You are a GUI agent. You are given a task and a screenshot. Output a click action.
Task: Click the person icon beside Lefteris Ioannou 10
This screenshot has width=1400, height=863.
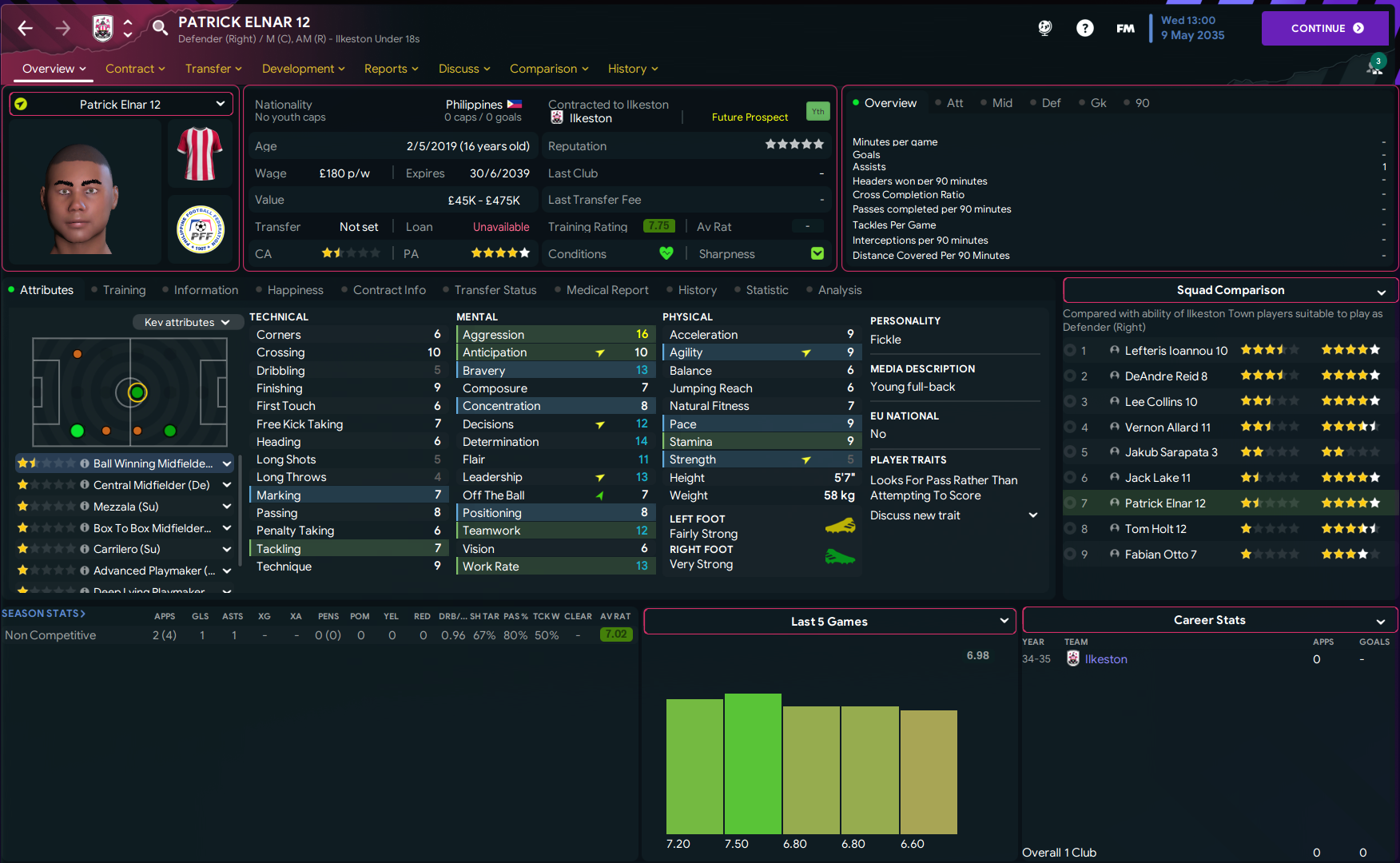coord(1115,350)
